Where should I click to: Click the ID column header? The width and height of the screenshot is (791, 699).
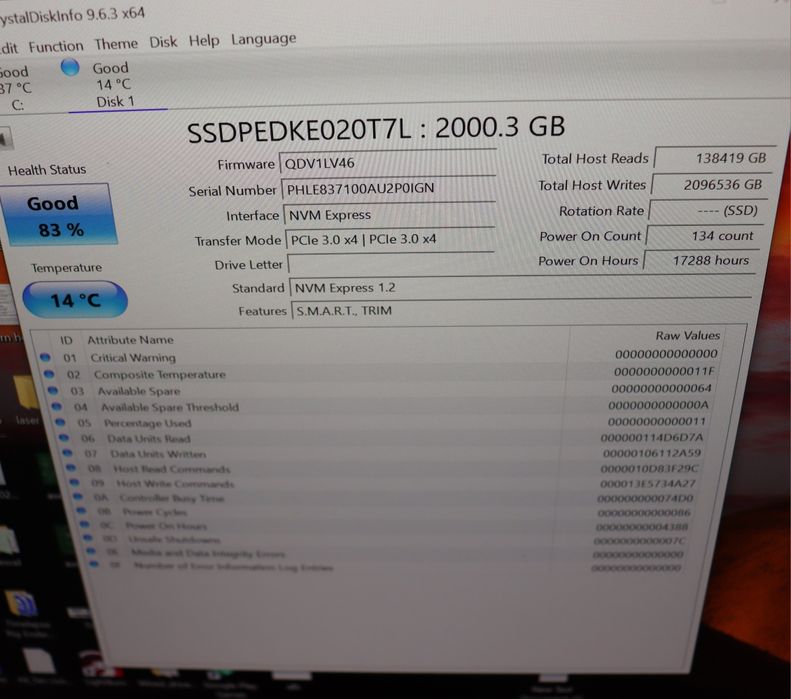pos(66,340)
